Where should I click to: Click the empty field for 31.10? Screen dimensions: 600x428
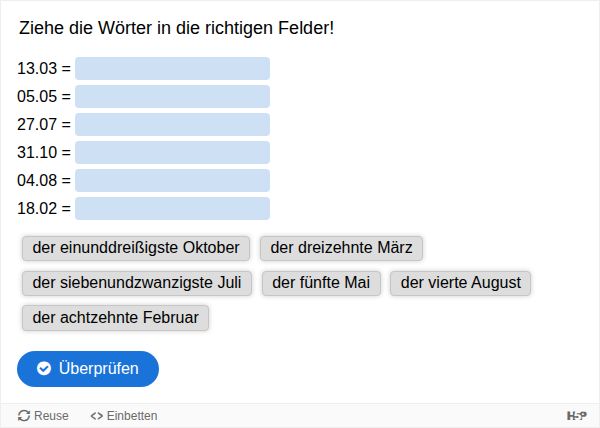(172, 153)
